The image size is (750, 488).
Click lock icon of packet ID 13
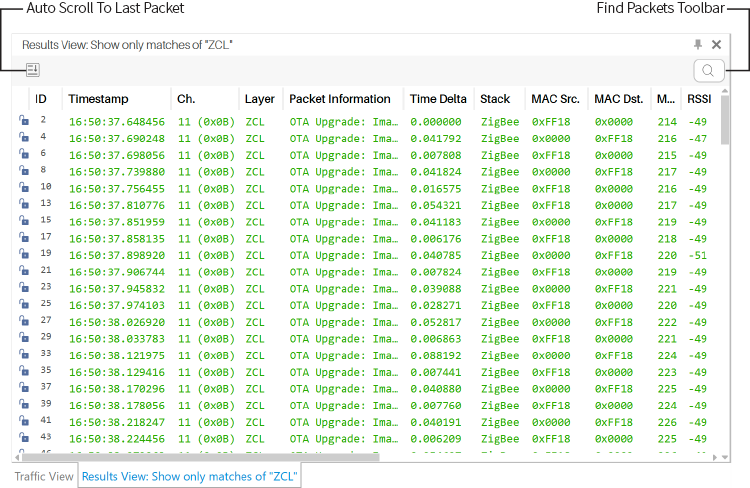[x=23, y=204]
